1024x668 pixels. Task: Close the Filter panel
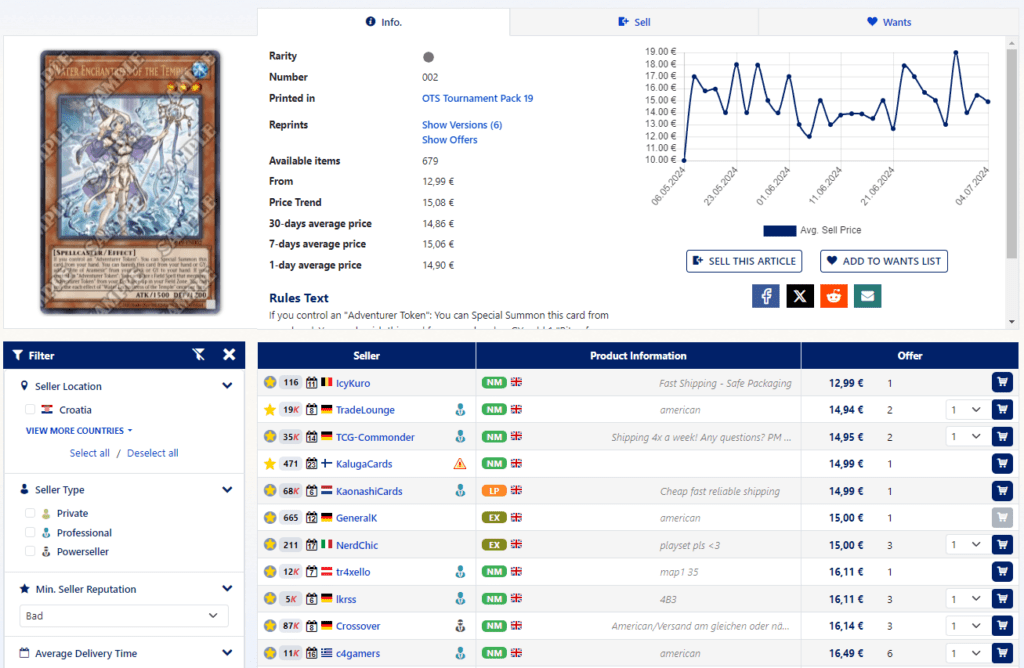pyautogui.click(x=229, y=355)
